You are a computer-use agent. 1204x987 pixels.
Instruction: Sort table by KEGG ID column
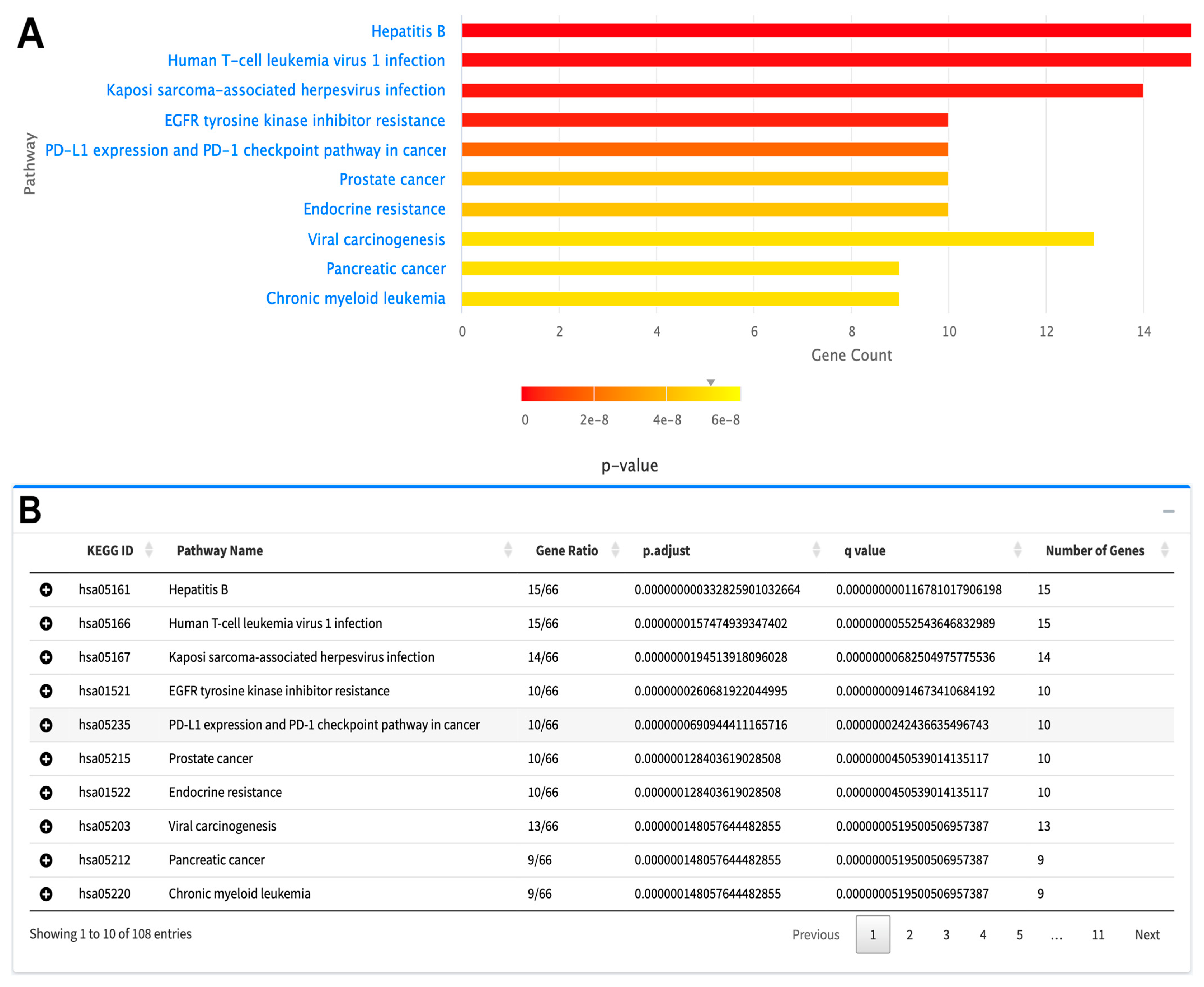(x=110, y=550)
